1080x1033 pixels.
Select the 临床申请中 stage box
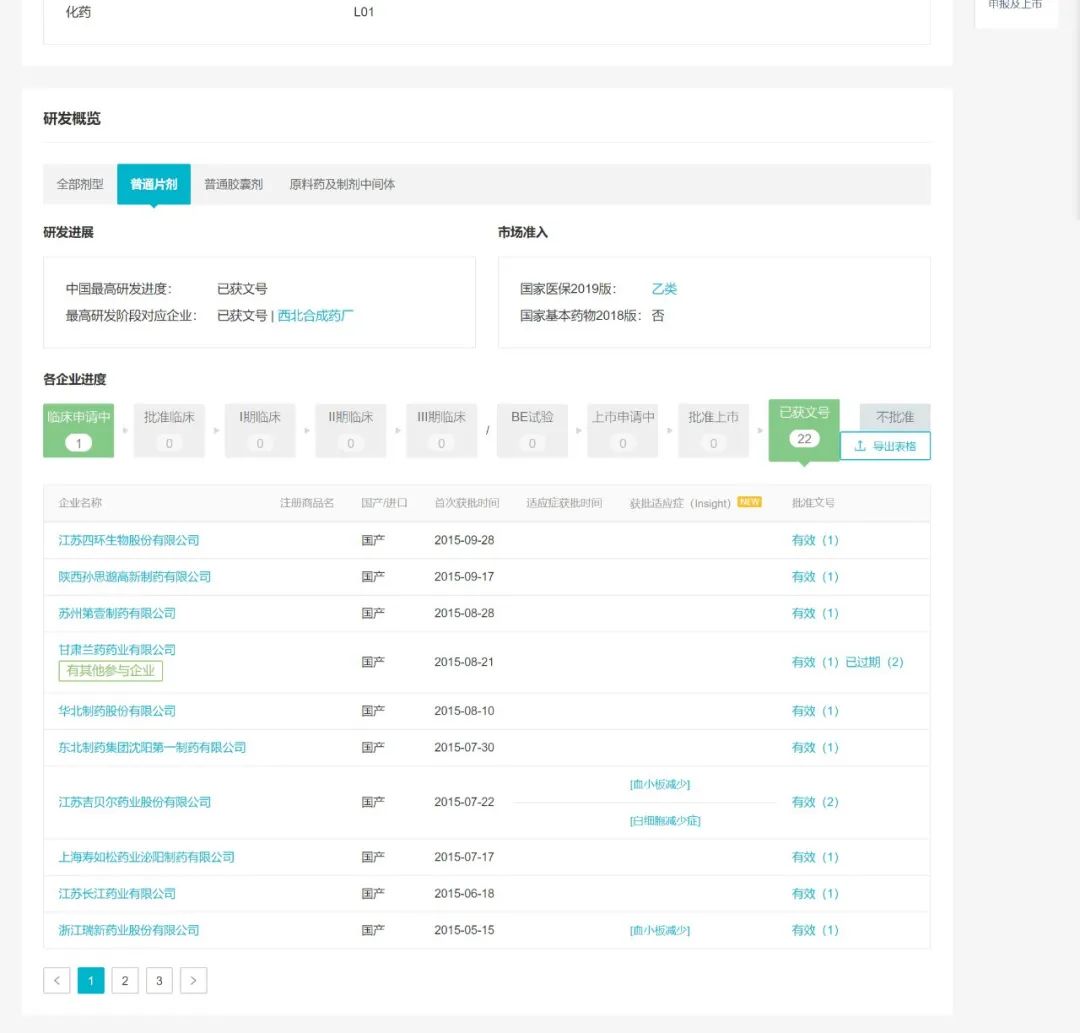pyautogui.click(x=79, y=430)
